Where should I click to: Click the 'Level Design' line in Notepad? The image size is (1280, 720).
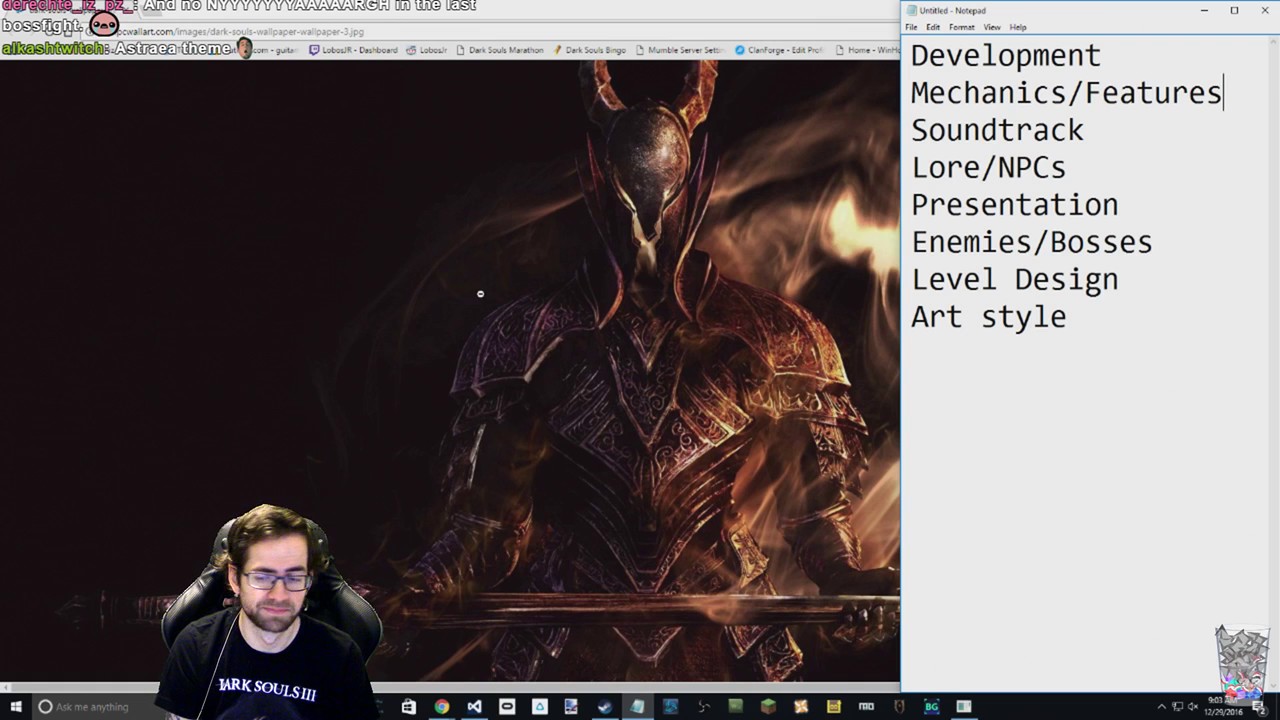pyautogui.click(x=1014, y=279)
